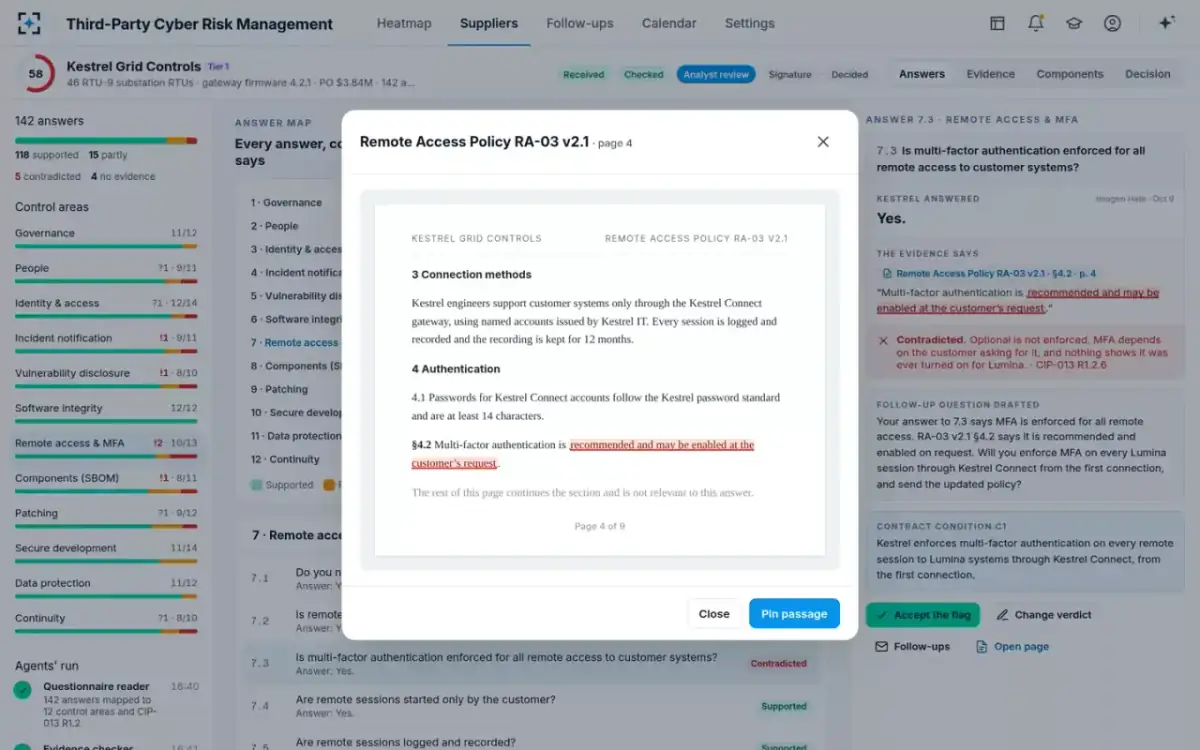Click the pencil Change verdict control
1200x750 pixels.
[x=1044, y=615]
